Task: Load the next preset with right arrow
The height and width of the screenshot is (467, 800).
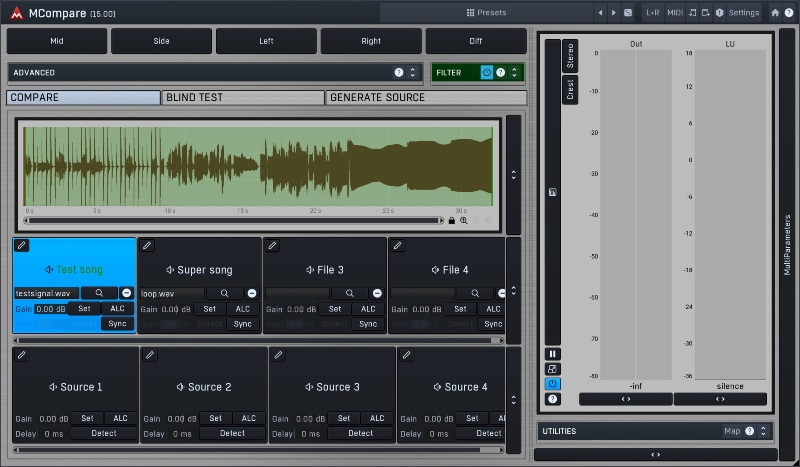Action: 614,12
